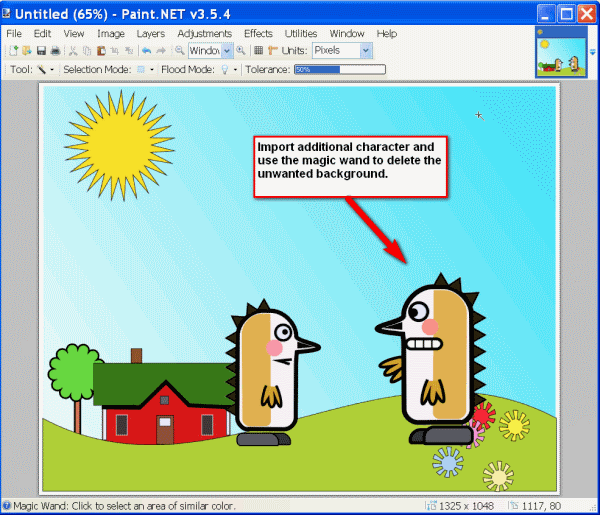Screen dimensions: 600x515
Task: Click the yellow sun on the canvas
Action: pyautogui.click(x=120, y=145)
